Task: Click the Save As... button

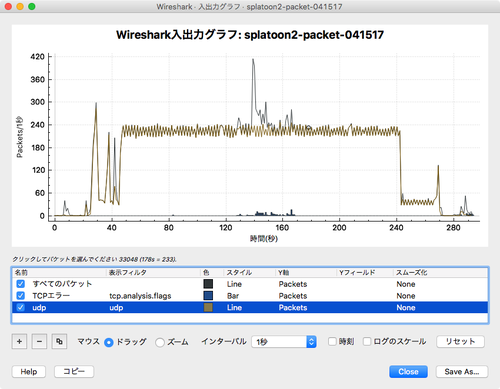Action: pos(462,372)
